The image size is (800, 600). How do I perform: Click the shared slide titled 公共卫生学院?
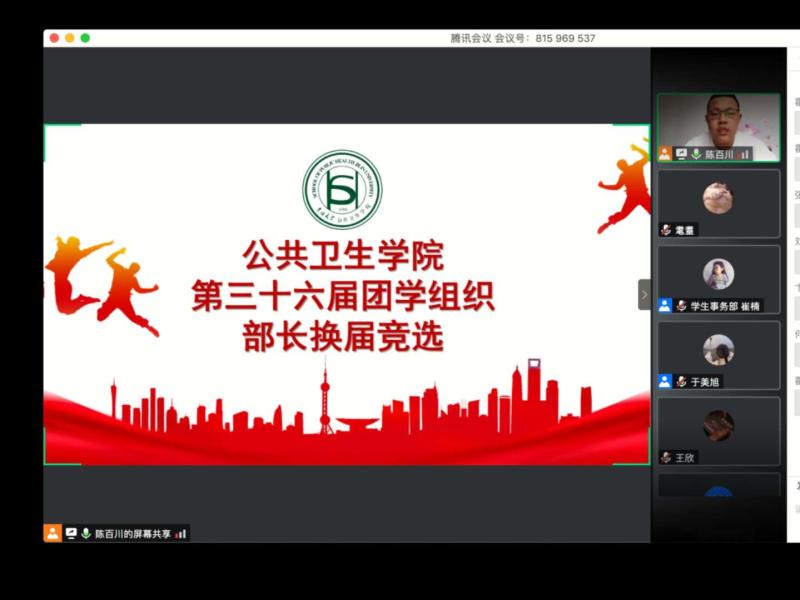tap(345, 295)
